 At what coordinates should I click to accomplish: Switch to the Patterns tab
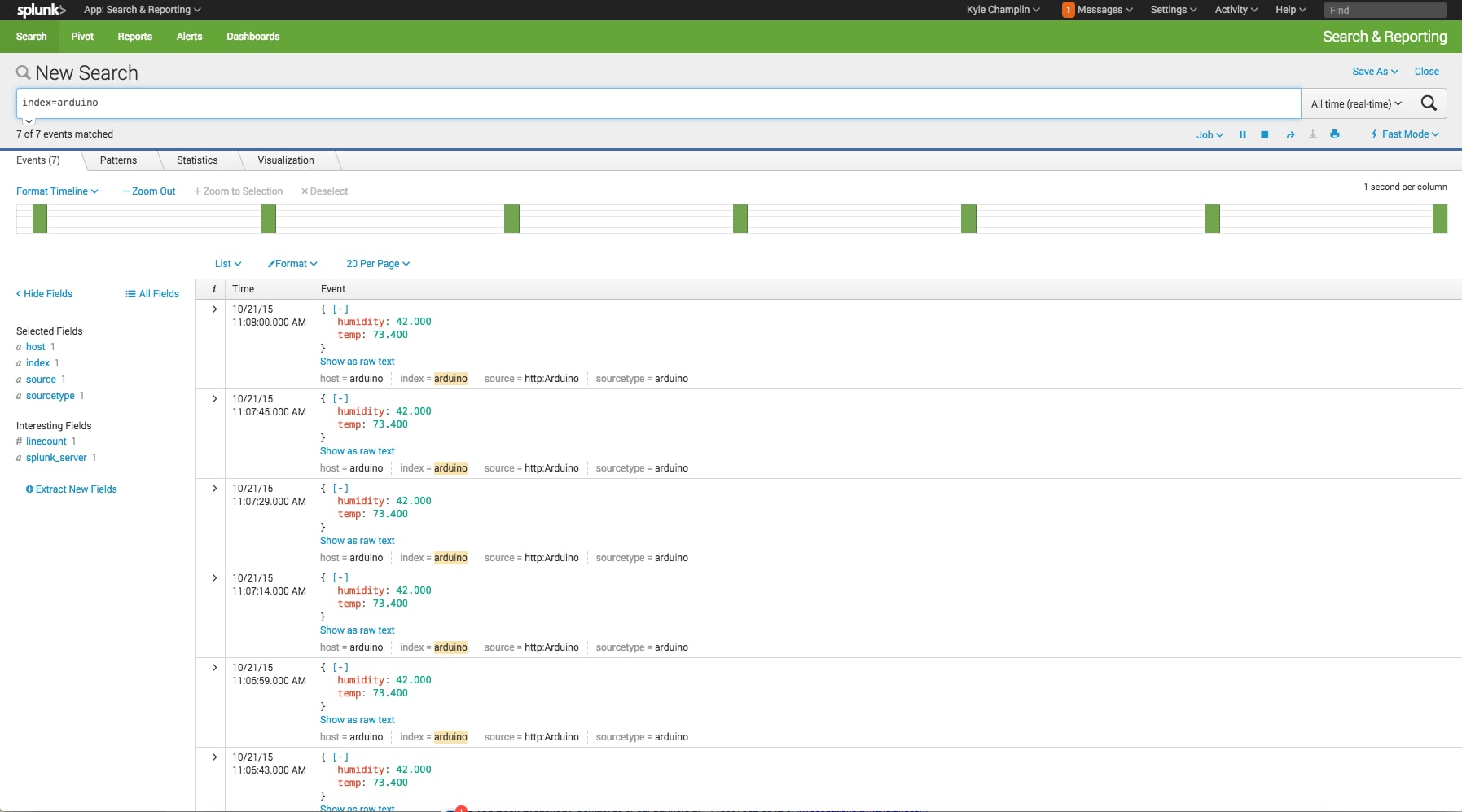click(x=118, y=160)
